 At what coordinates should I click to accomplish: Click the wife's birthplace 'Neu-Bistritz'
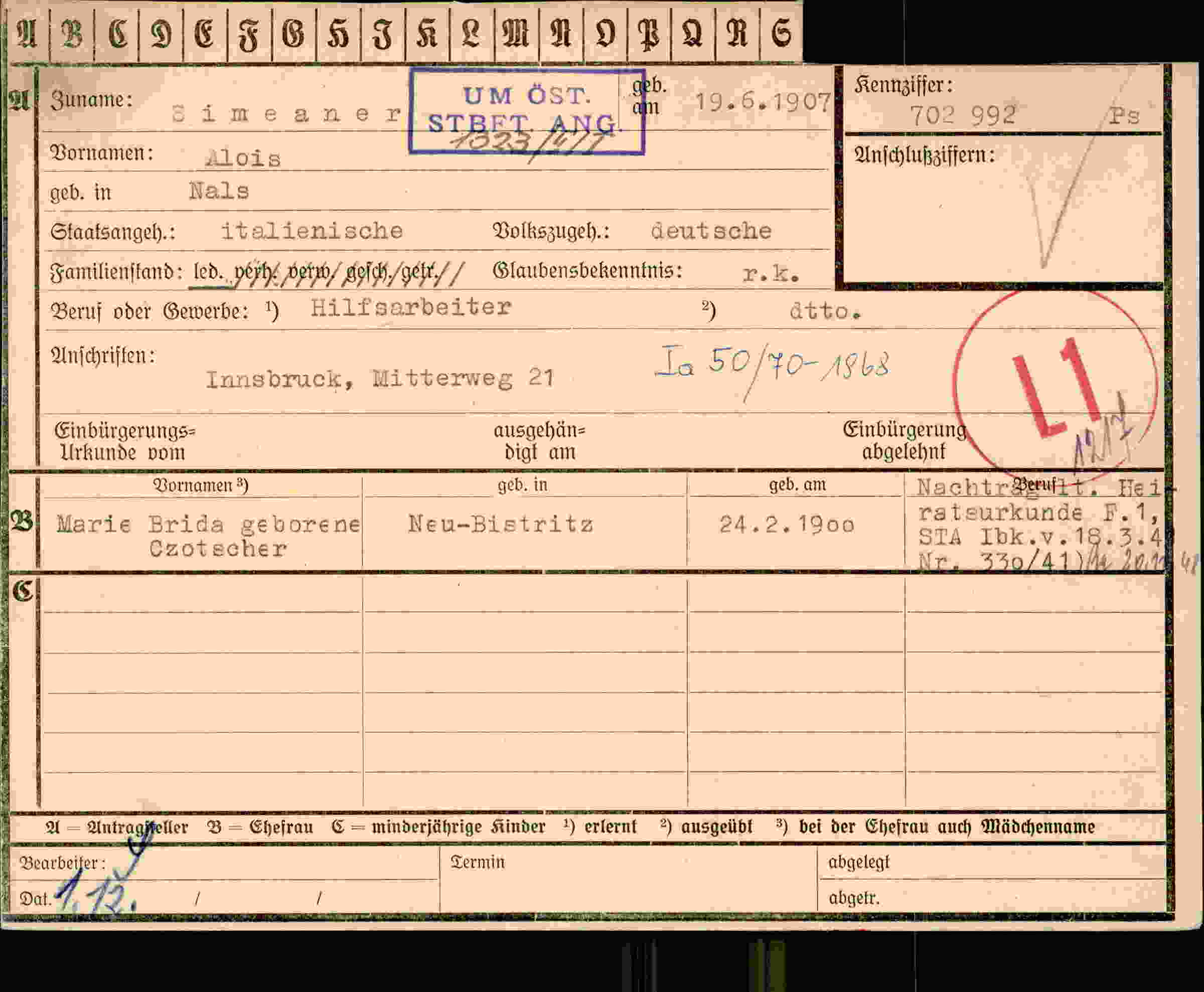point(501,524)
